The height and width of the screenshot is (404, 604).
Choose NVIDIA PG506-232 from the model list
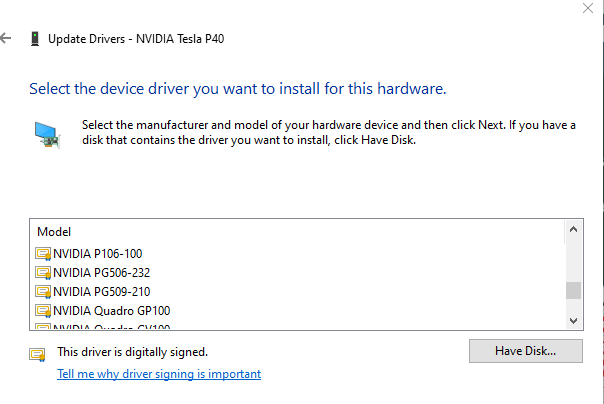coord(101,273)
